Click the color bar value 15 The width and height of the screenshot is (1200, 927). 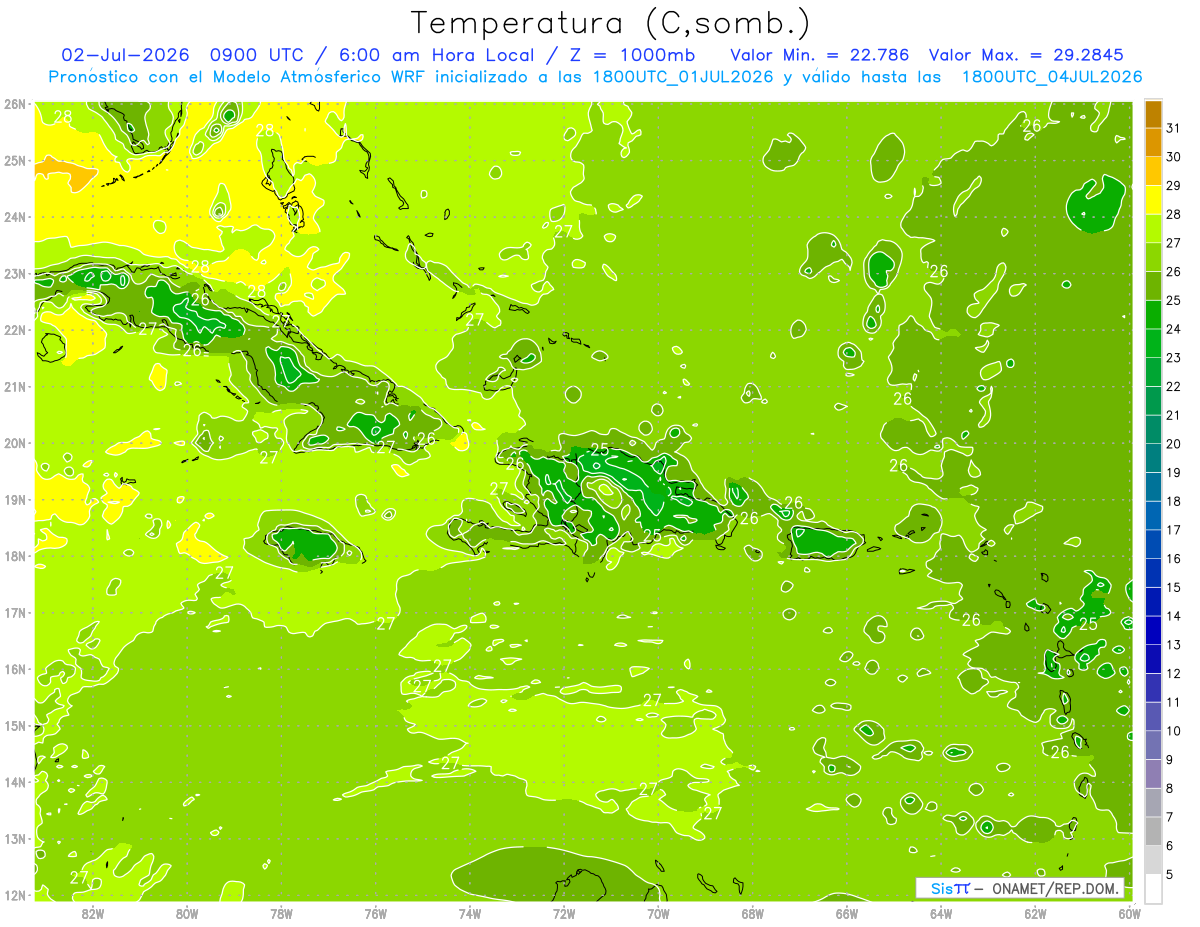pos(1174,588)
